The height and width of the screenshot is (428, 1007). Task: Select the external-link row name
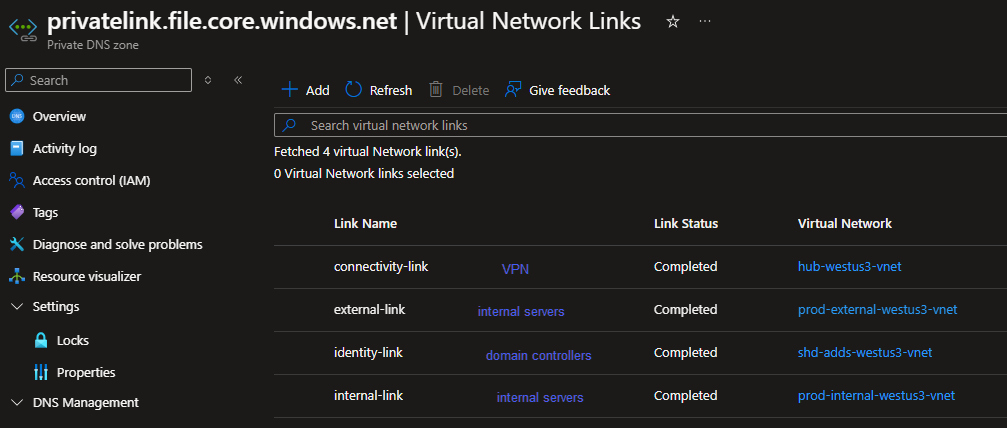pyautogui.click(x=369, y=309)
